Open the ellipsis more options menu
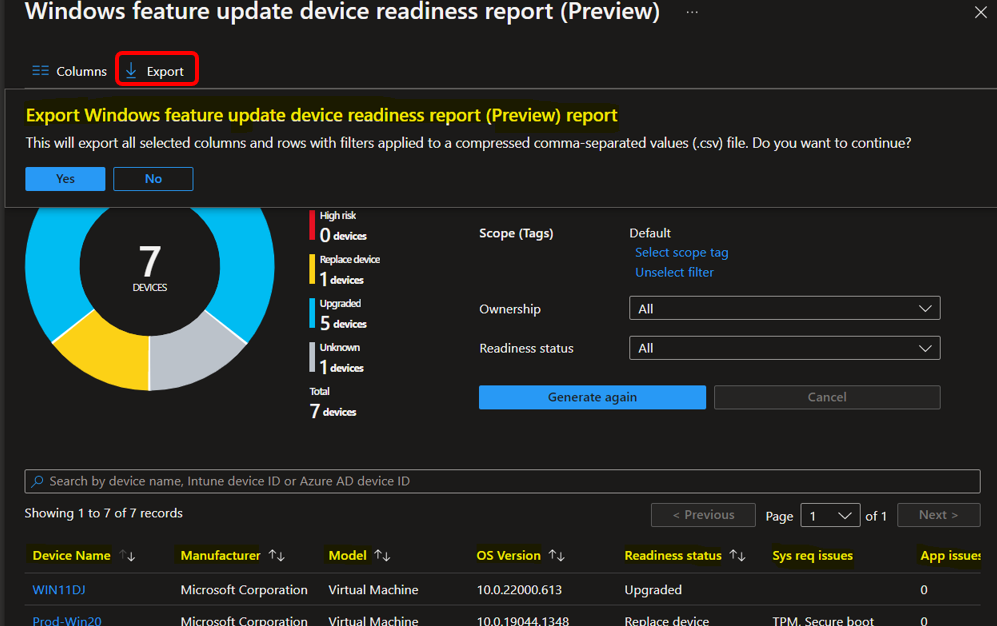 692,12
